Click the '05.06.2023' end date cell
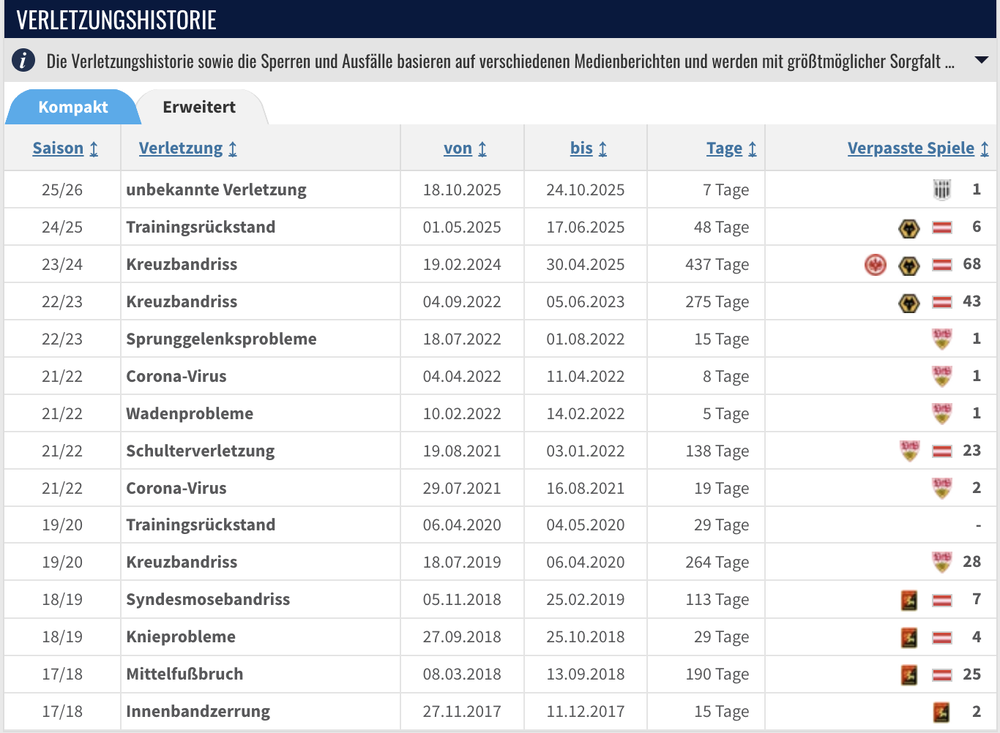This screenshot has height=733, width=1000. pyautogui.click(x=585, y=301)
